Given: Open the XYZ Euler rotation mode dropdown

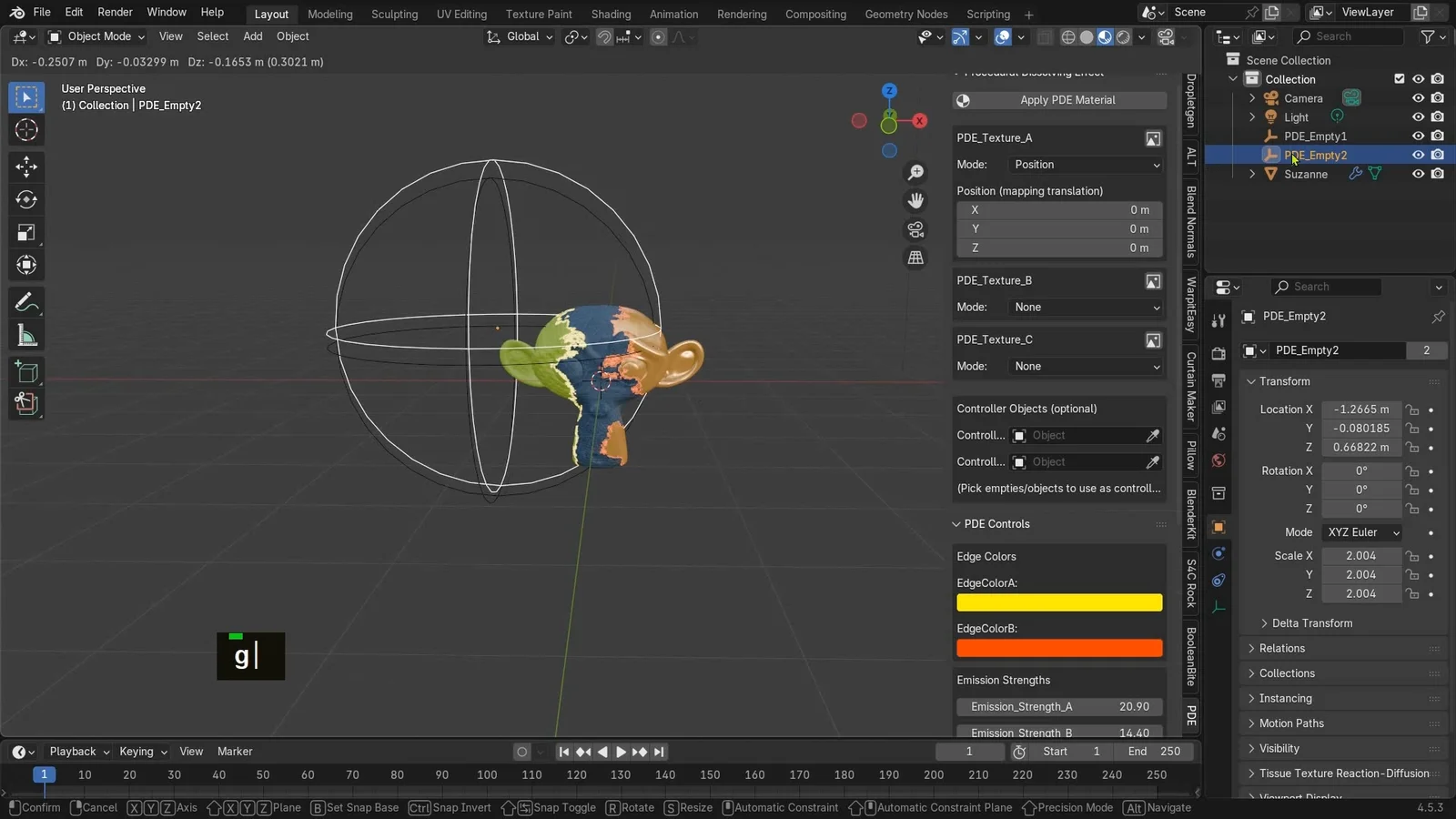Looking at the screenshot, I should point(1362,532).
